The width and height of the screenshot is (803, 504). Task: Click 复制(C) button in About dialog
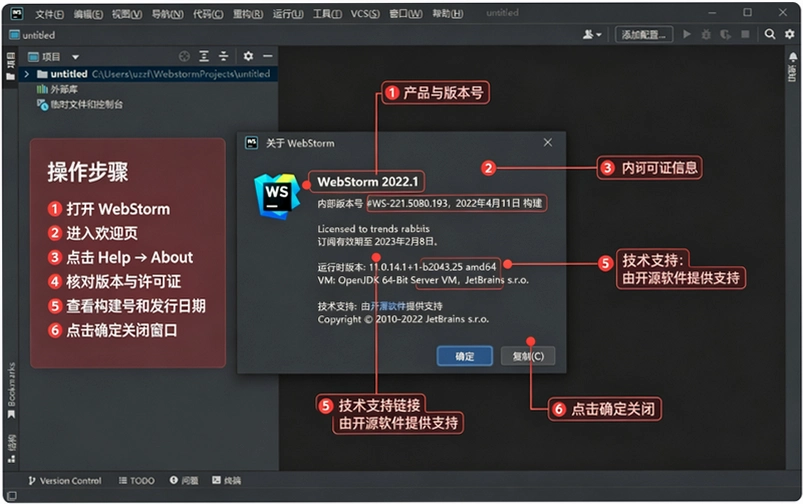[x=528, y=356]
